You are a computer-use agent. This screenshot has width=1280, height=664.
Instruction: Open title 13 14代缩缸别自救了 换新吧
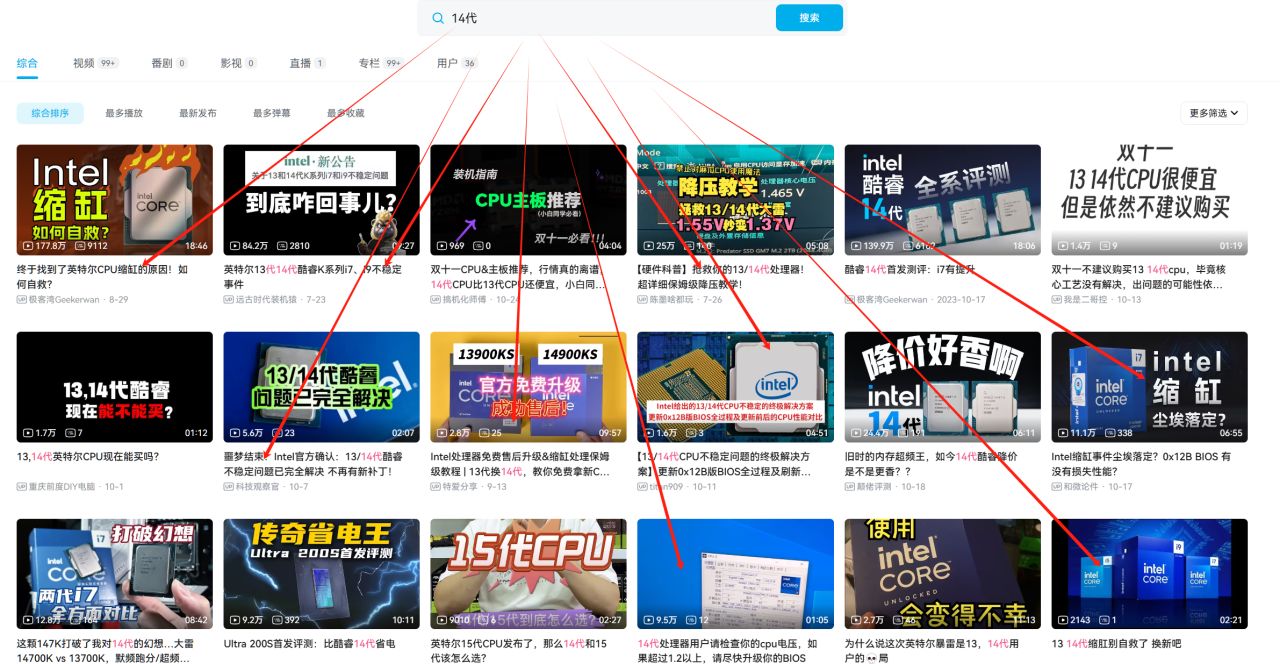click(x=1116, y=644)
